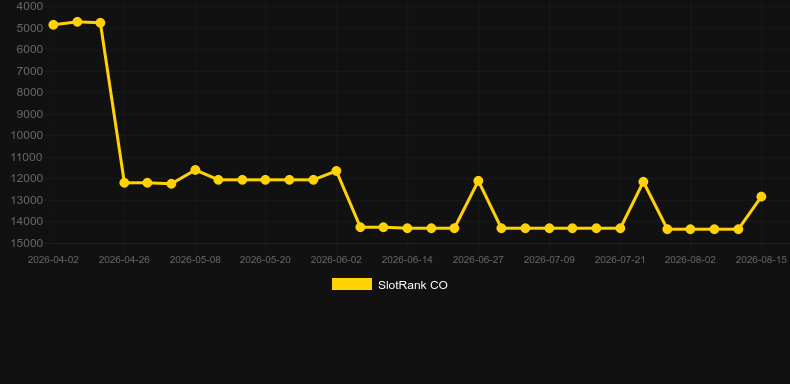
Task: Click x-axis date label 2026-05-08
Action: [195, 260]
